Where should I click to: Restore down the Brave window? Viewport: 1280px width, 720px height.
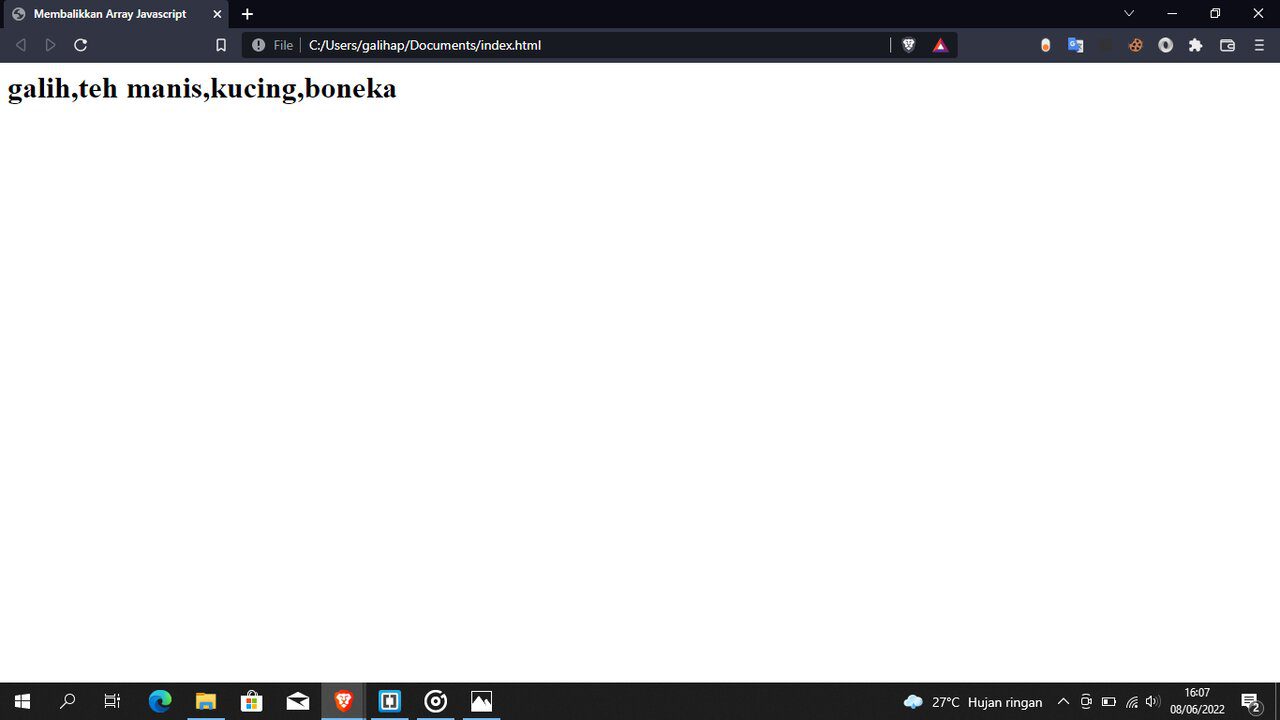1215,14
